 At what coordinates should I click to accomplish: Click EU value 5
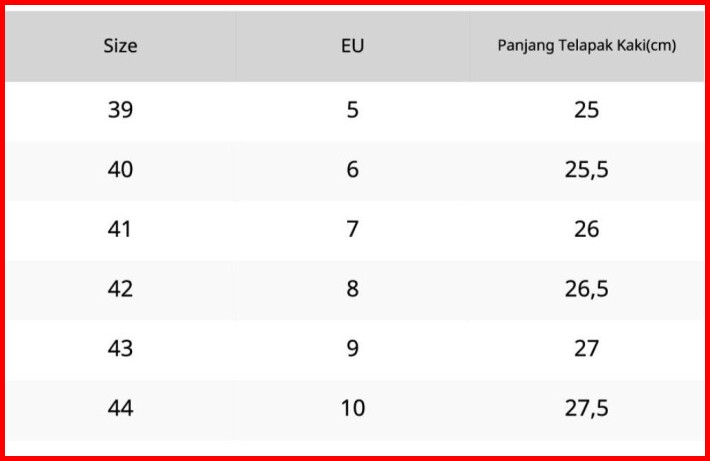point(353,110)
